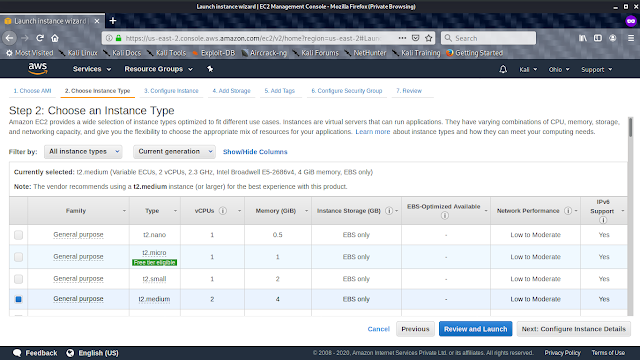
Task: Show Network Performance info icon
Action: pyautogui.click(x=568, y=211)
